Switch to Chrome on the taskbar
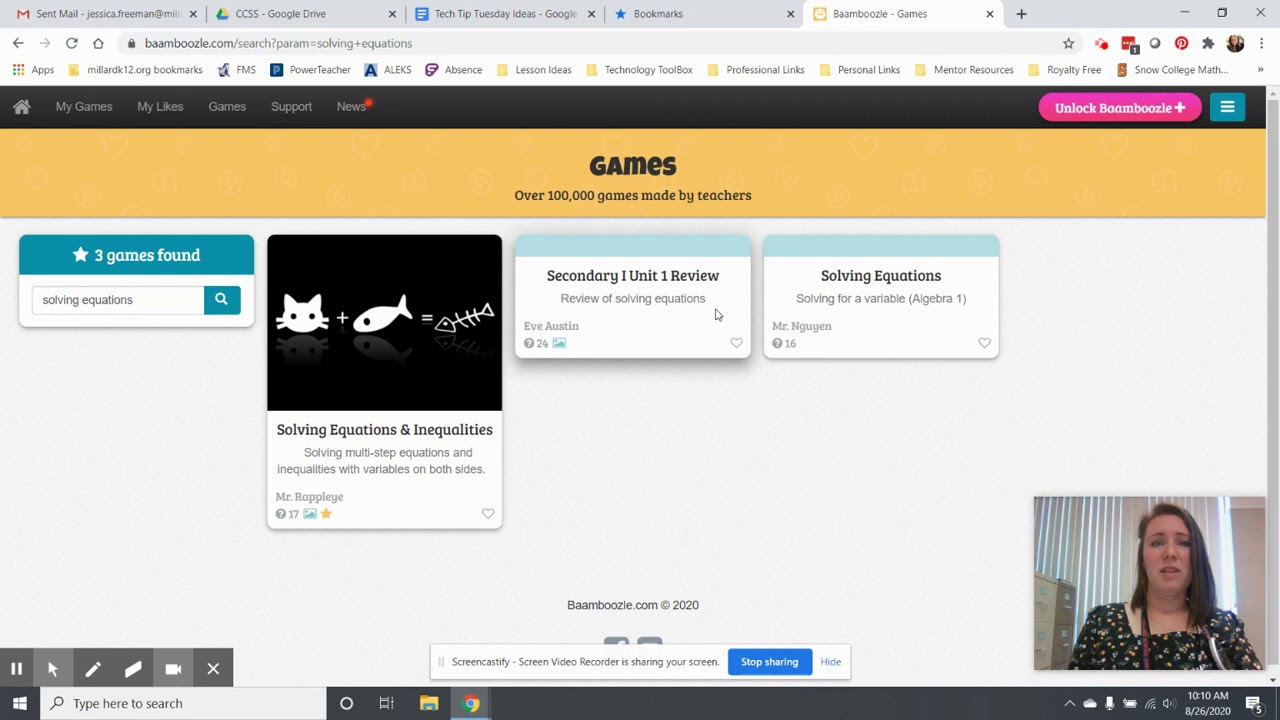 tap(471, 703)
